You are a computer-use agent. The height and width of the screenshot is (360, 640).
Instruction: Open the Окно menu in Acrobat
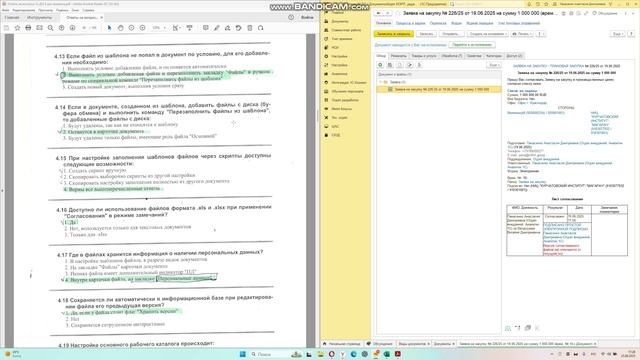tap(75, 10)
